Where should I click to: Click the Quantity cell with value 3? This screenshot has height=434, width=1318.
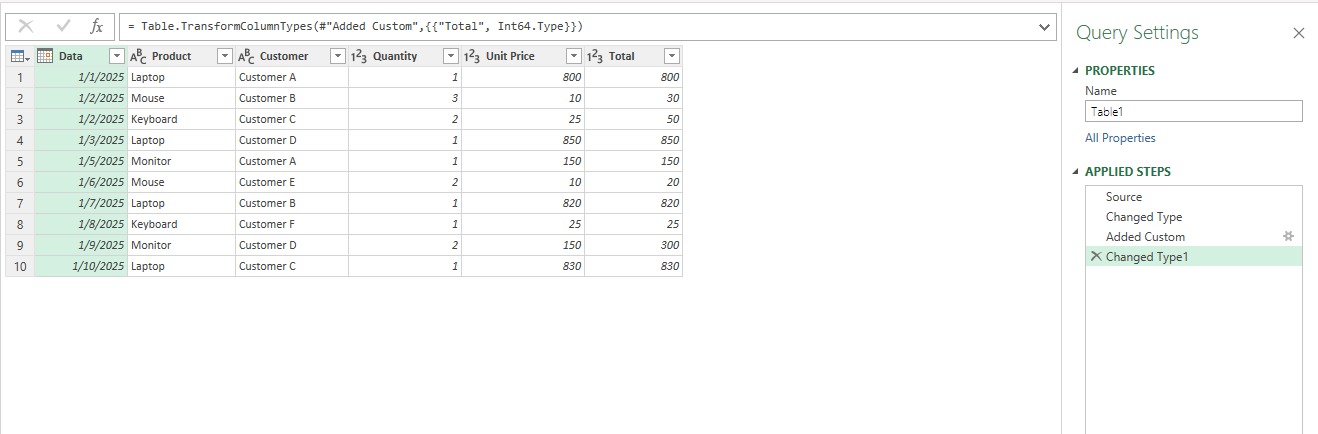tap(404, 98)
